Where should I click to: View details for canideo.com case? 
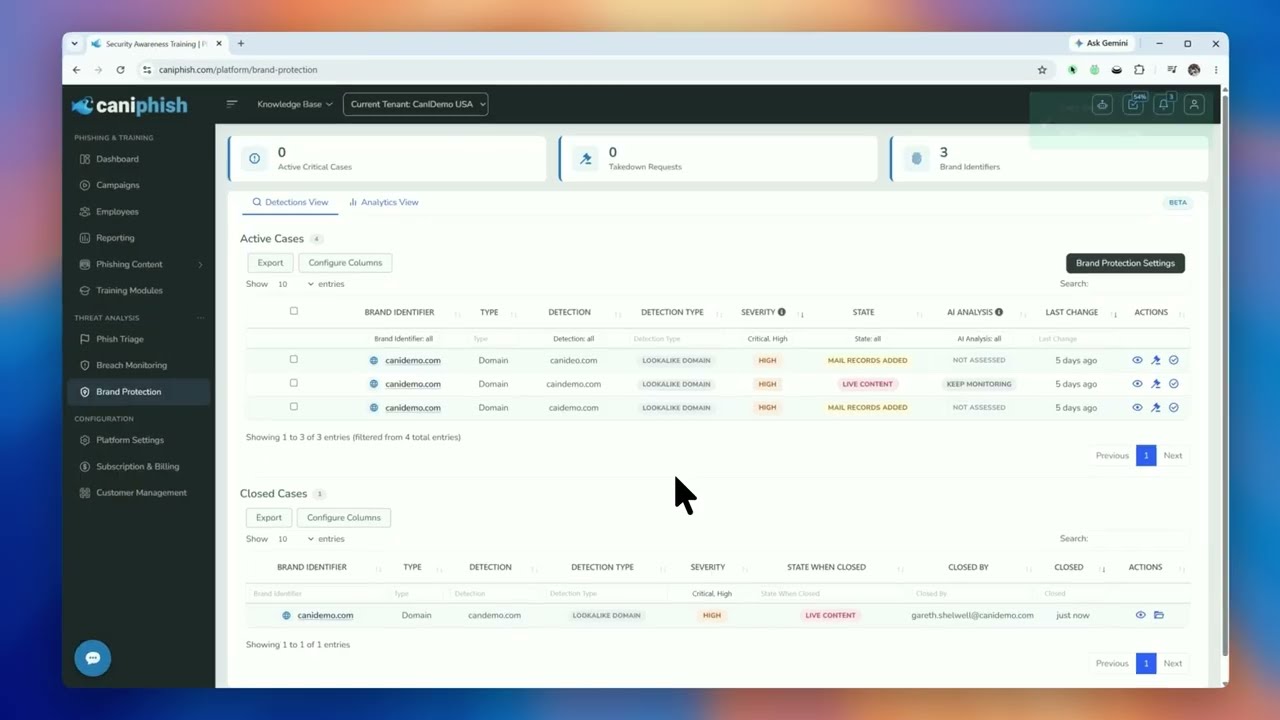(1137, 360)
